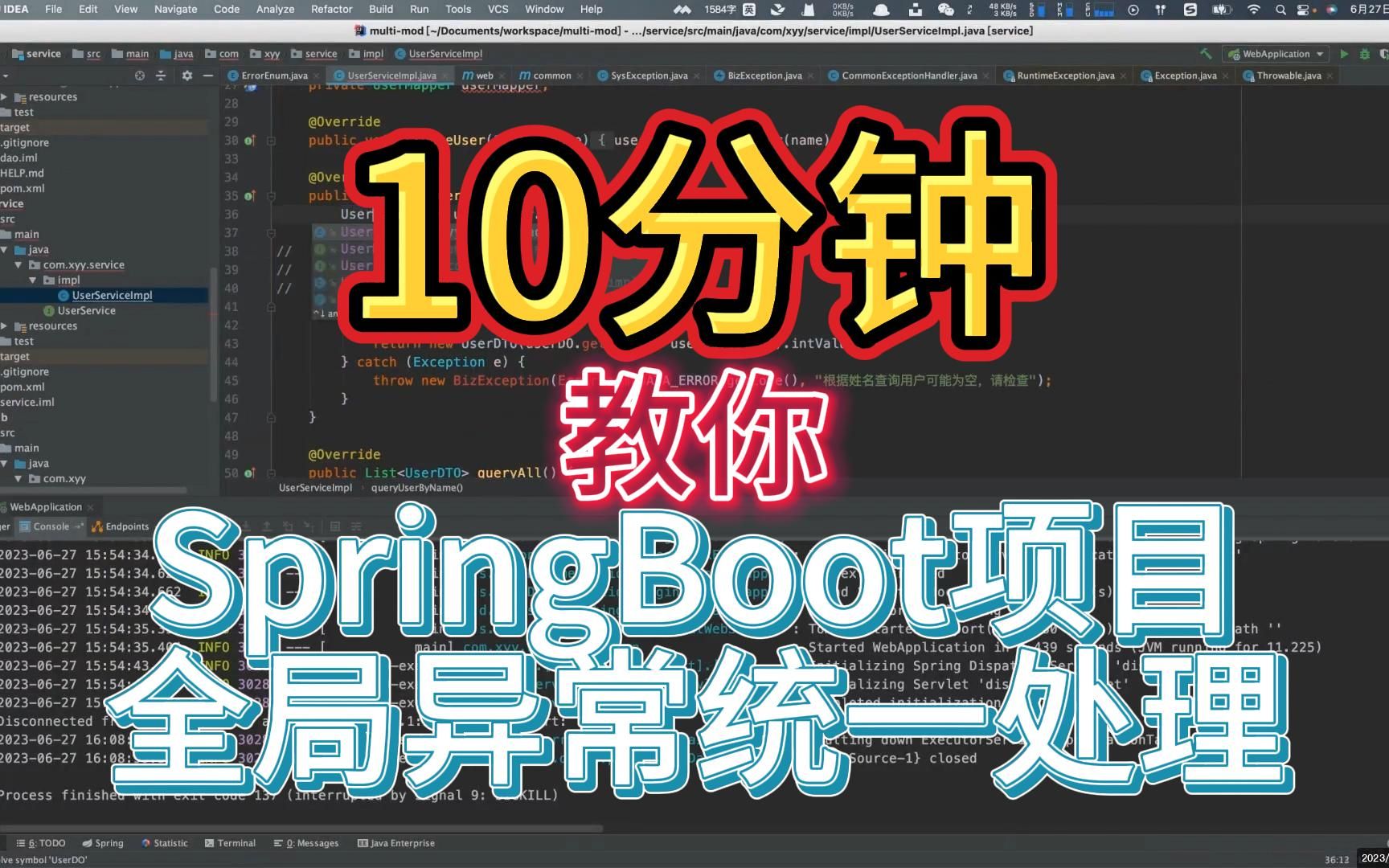1389x868 pixels.
Task: Collapse the com.xyy.service package
Action: click(x=18, y=264)
